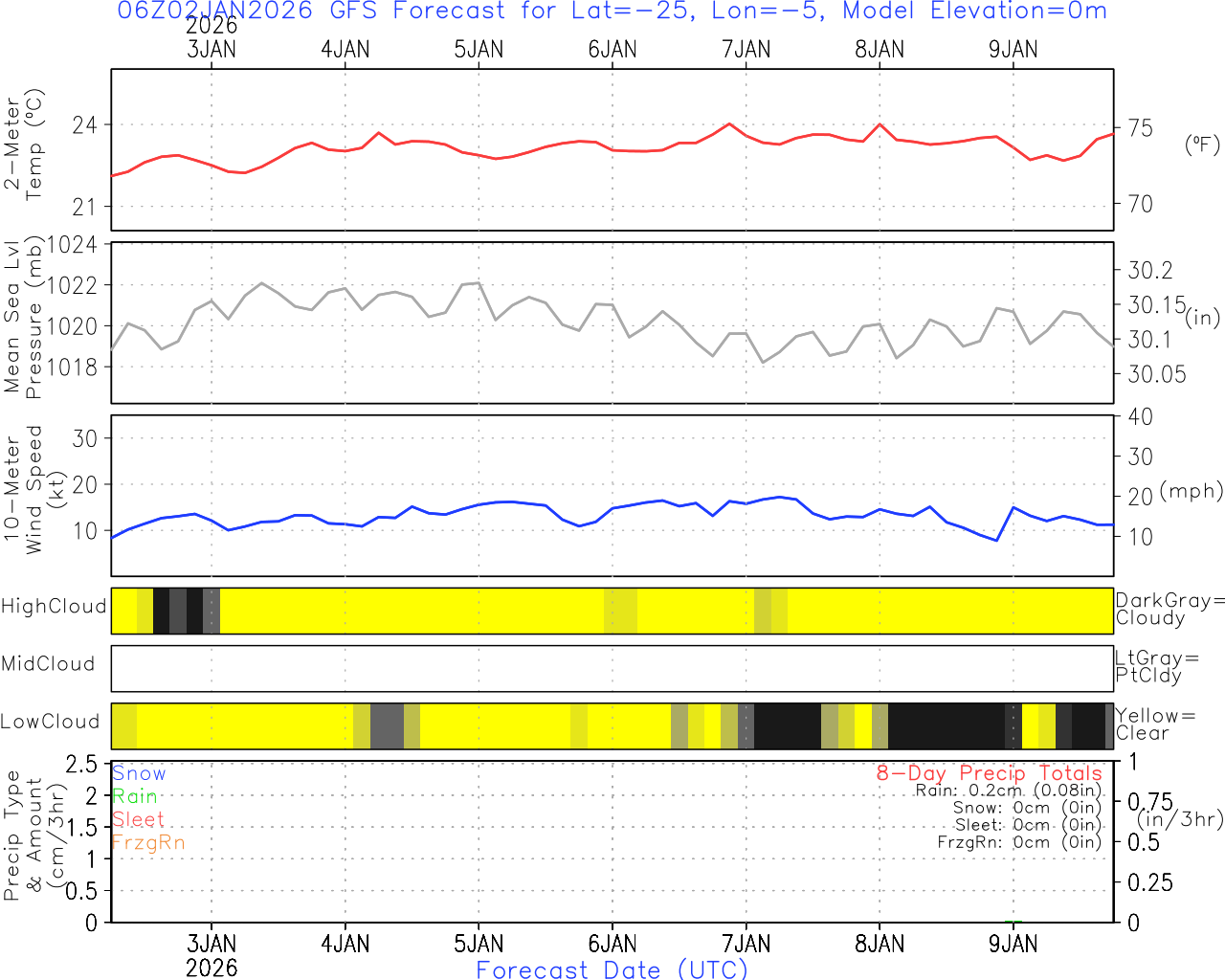Viewport: 1225px width, 980px height.
Task: Click the Forecast Date (UTC) axis title
Action: pos(612,969)
